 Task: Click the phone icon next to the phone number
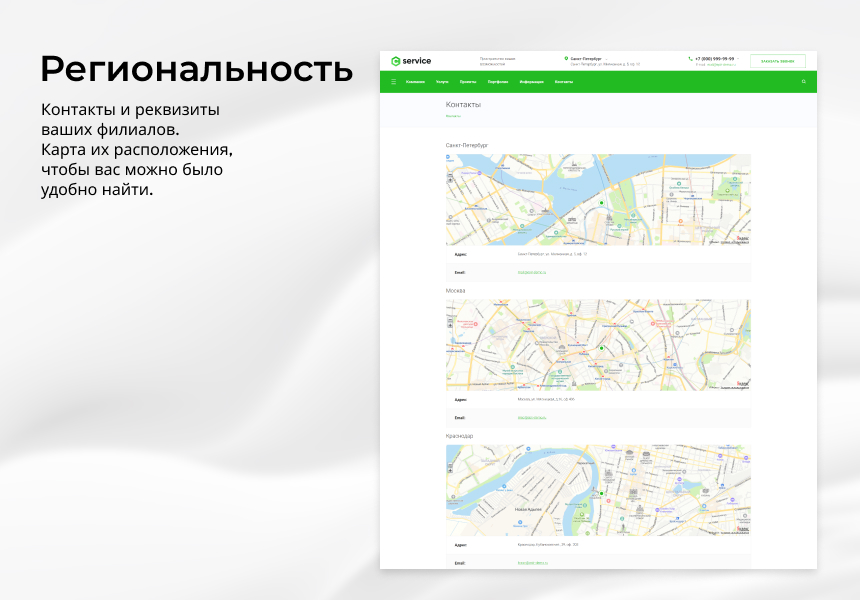[691, 57]
